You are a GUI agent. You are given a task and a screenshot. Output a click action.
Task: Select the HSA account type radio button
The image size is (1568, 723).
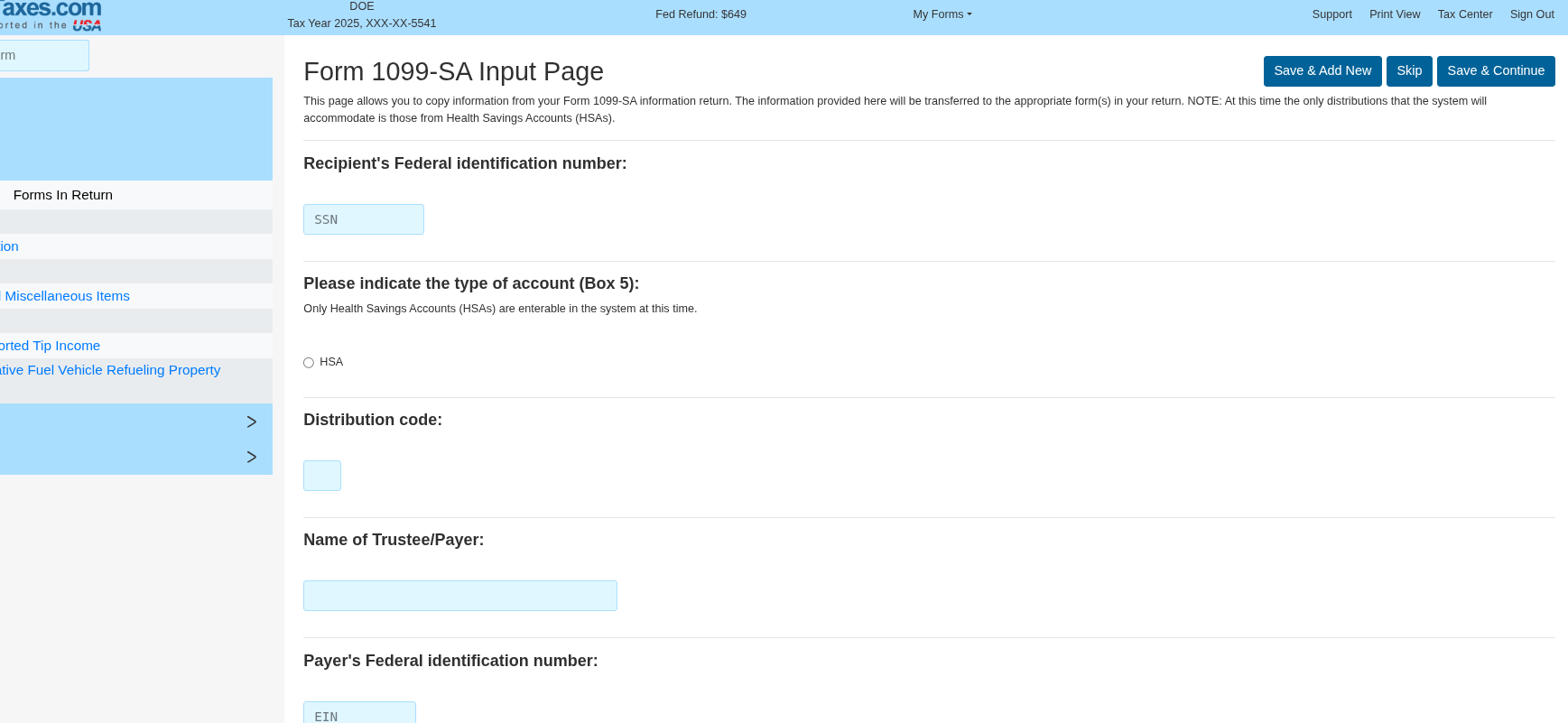pos(309,363)
